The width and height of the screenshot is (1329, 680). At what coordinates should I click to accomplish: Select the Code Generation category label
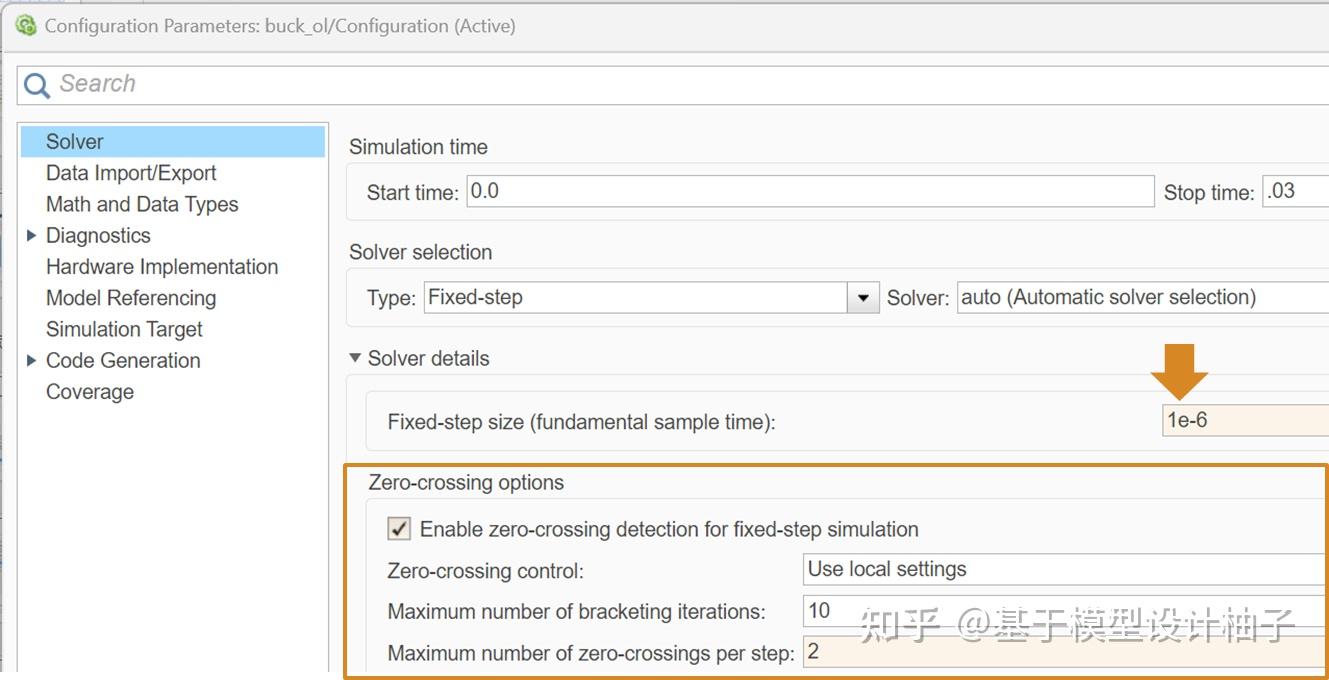coord(123,361)
